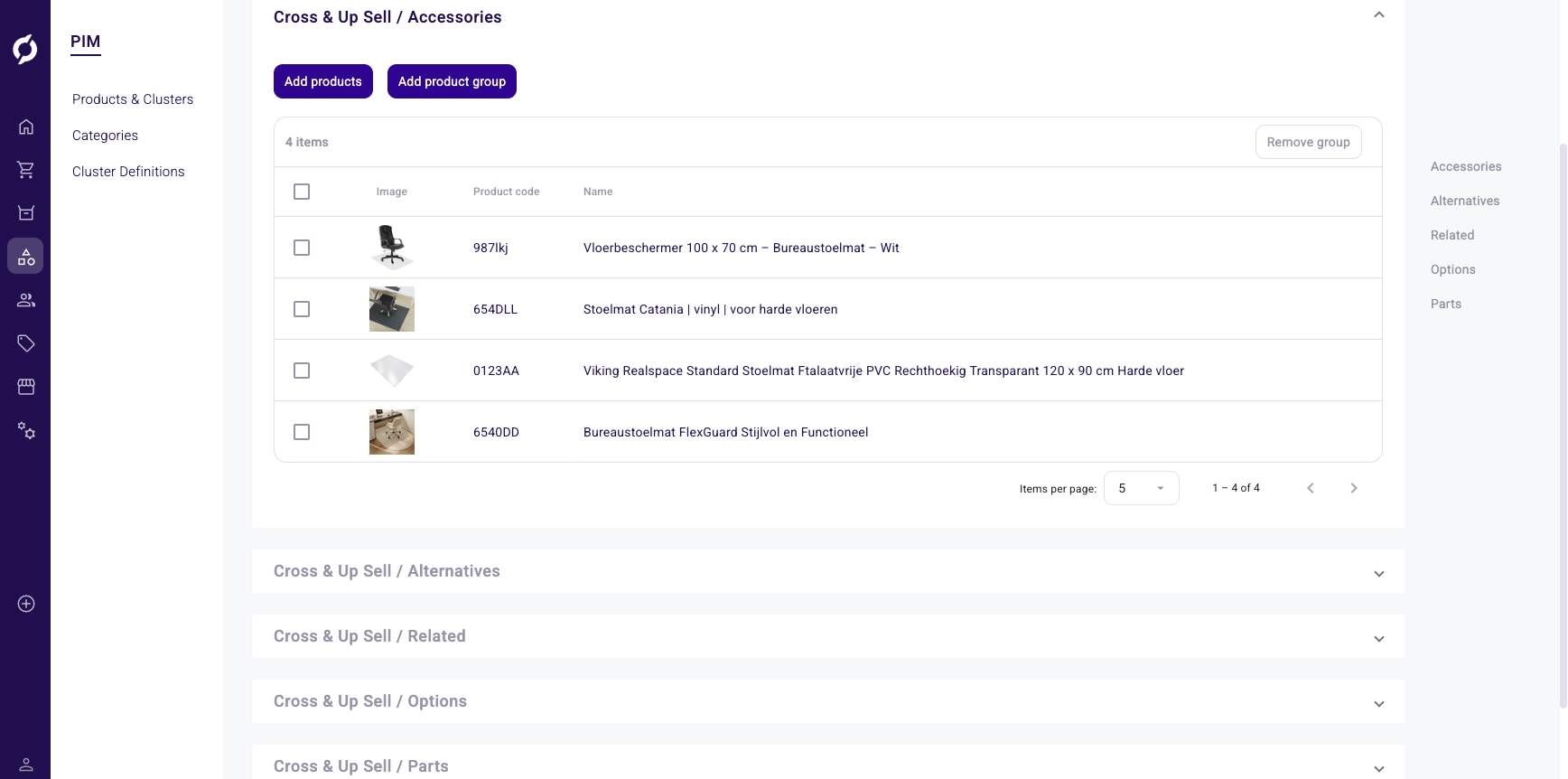Open the shopping cart sidebar icon
This screenshot has width=1568, height=779.
coord(26,170)
